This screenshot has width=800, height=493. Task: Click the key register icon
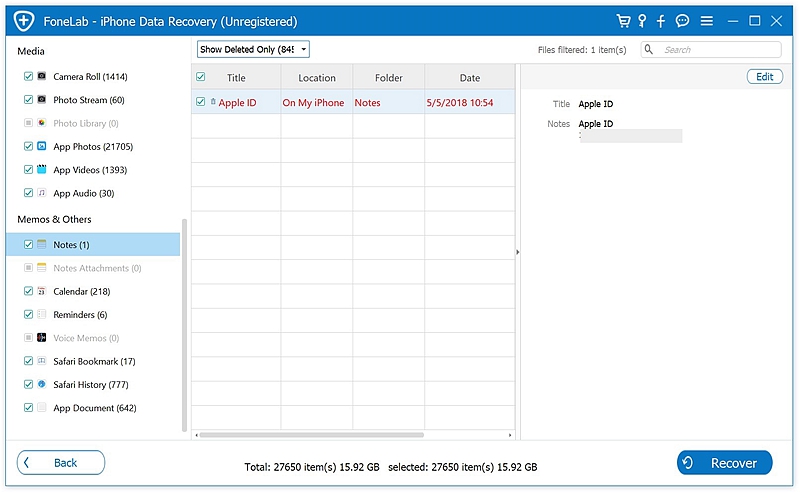pos(642,21)
